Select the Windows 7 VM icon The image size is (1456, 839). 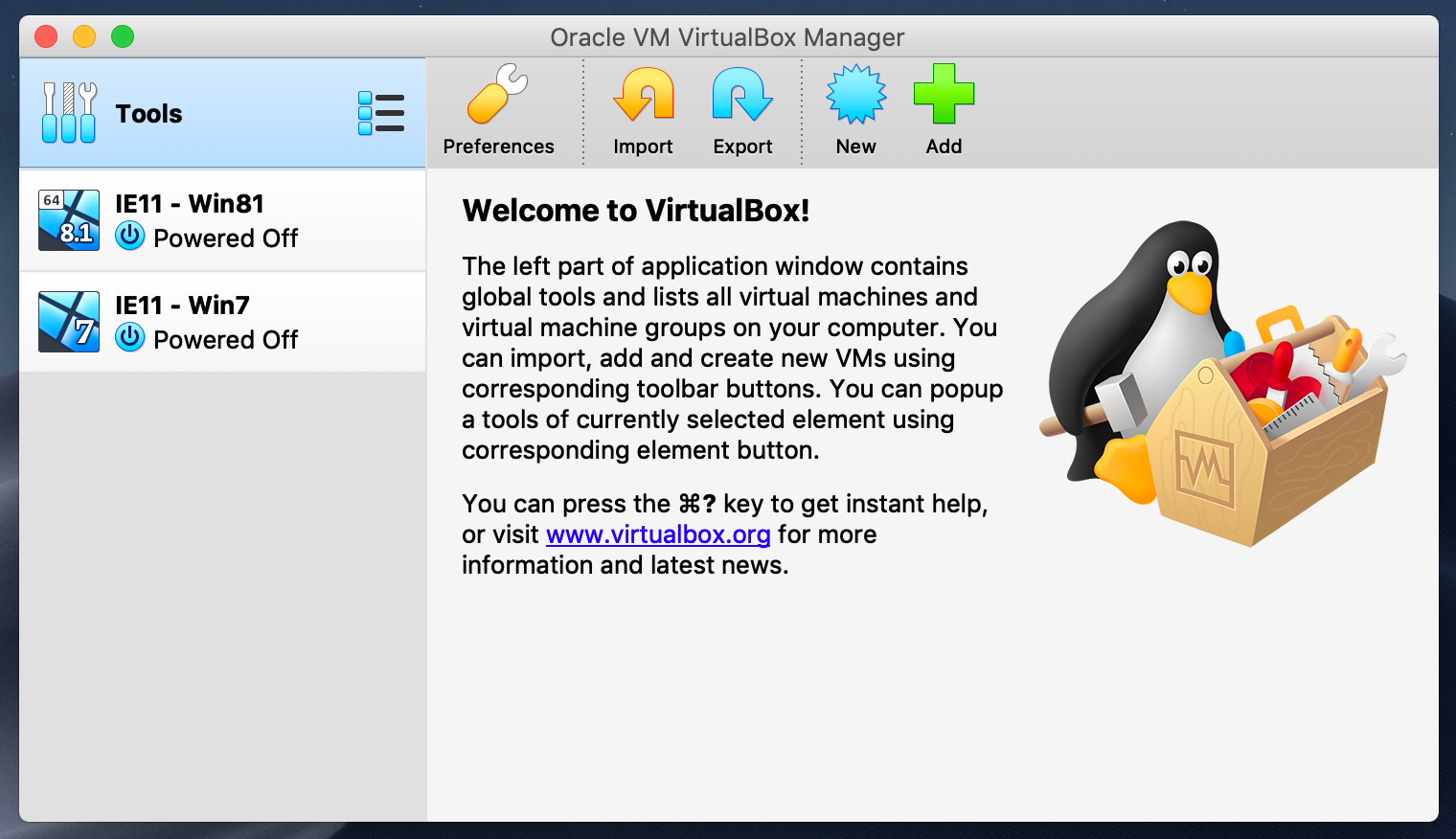tap(69, 322)
